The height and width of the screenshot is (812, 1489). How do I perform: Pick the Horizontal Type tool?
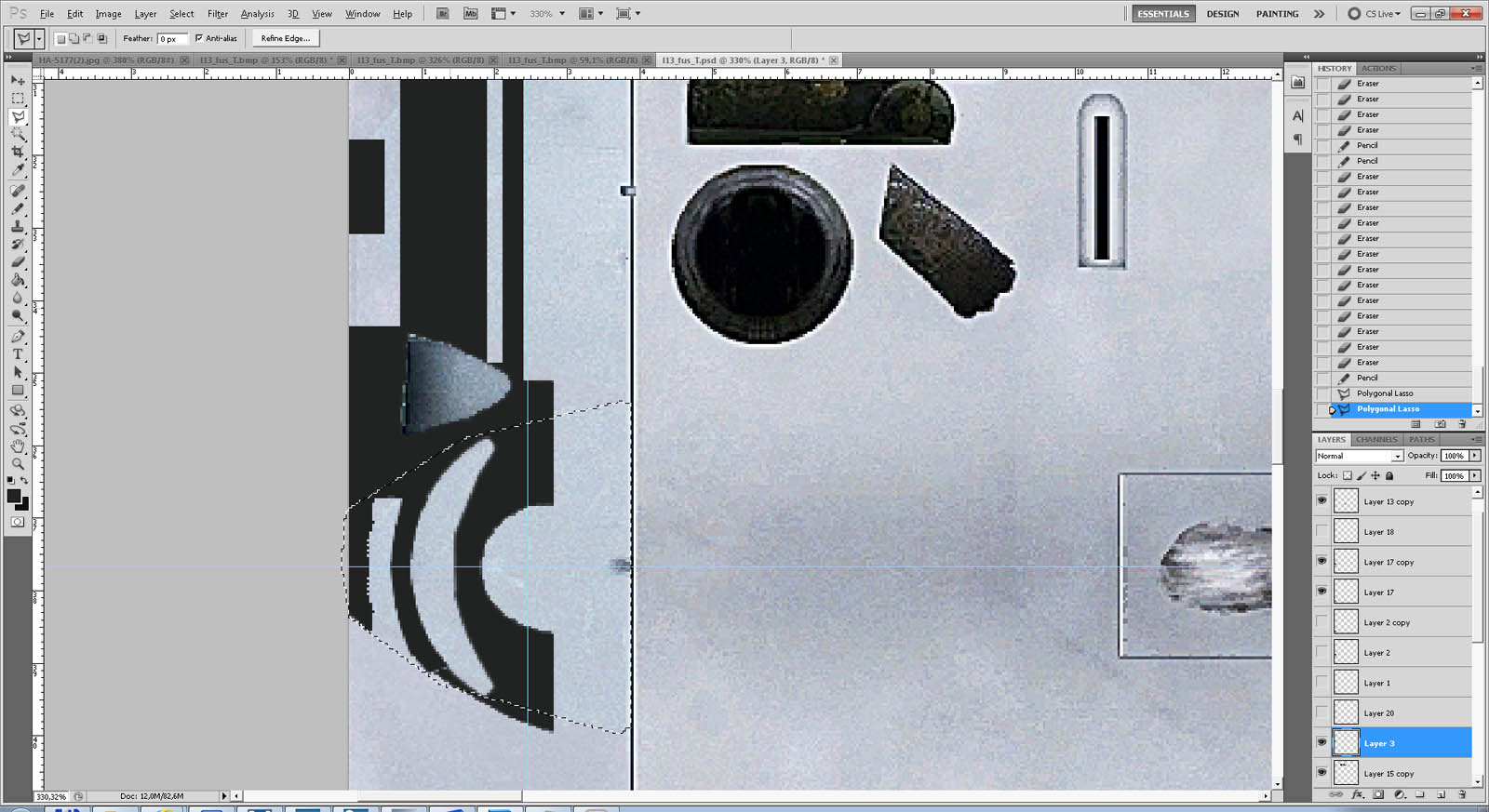pyautogui.click(x=18, y=354)
